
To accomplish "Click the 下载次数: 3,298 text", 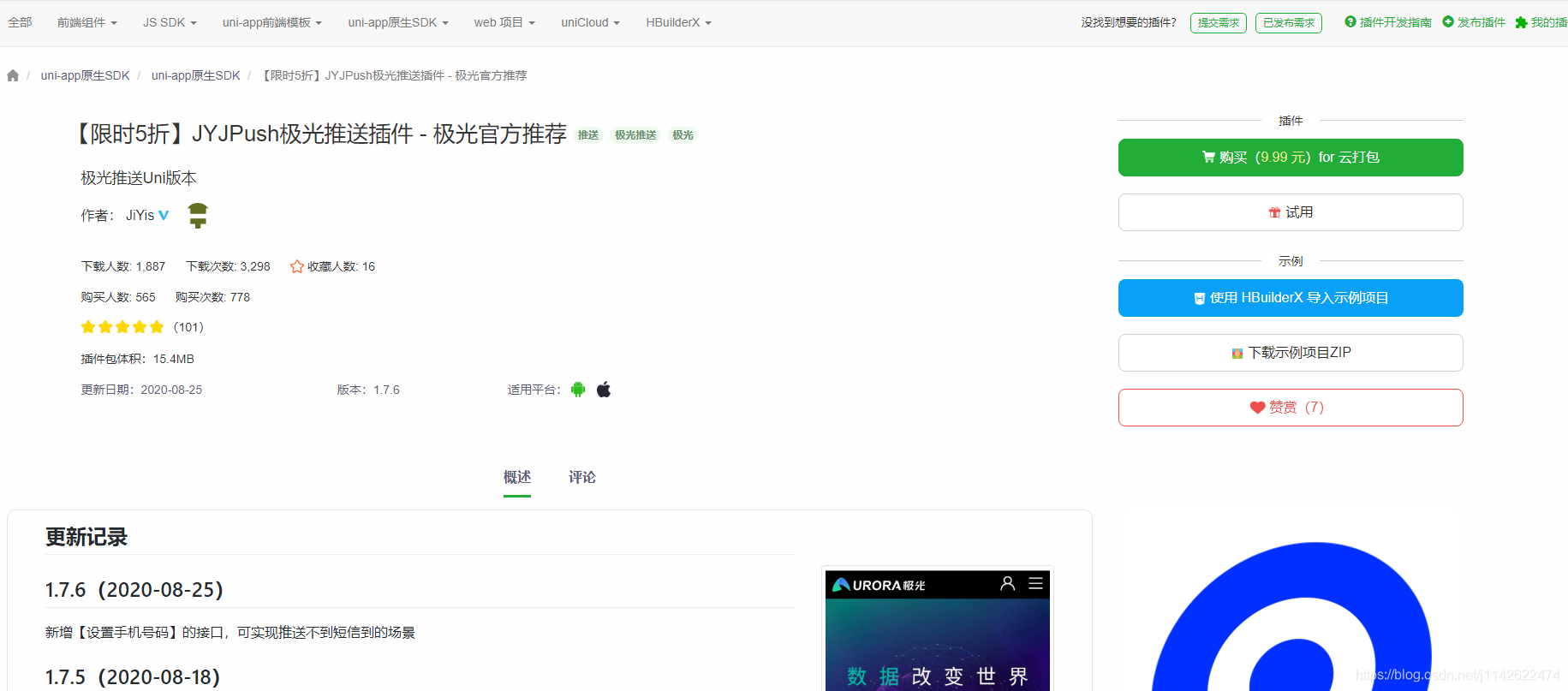I will pos(229,266).
